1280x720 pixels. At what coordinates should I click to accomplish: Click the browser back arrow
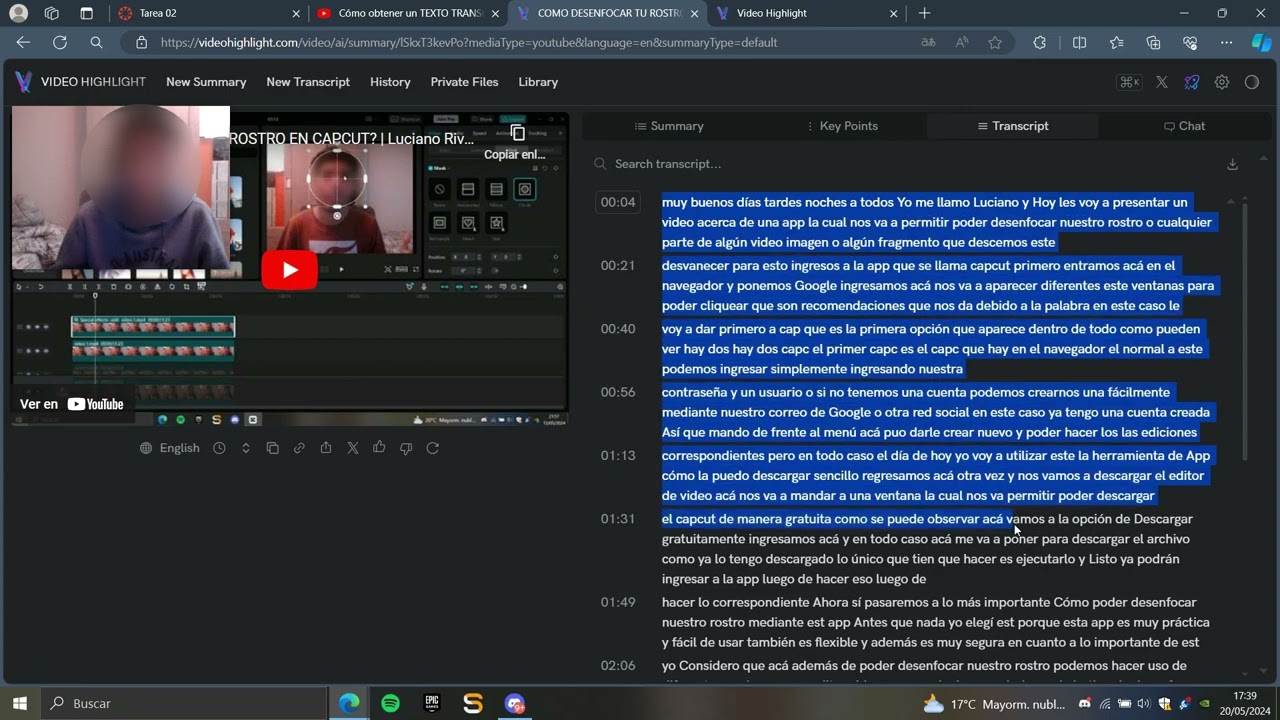pos(23,43)
